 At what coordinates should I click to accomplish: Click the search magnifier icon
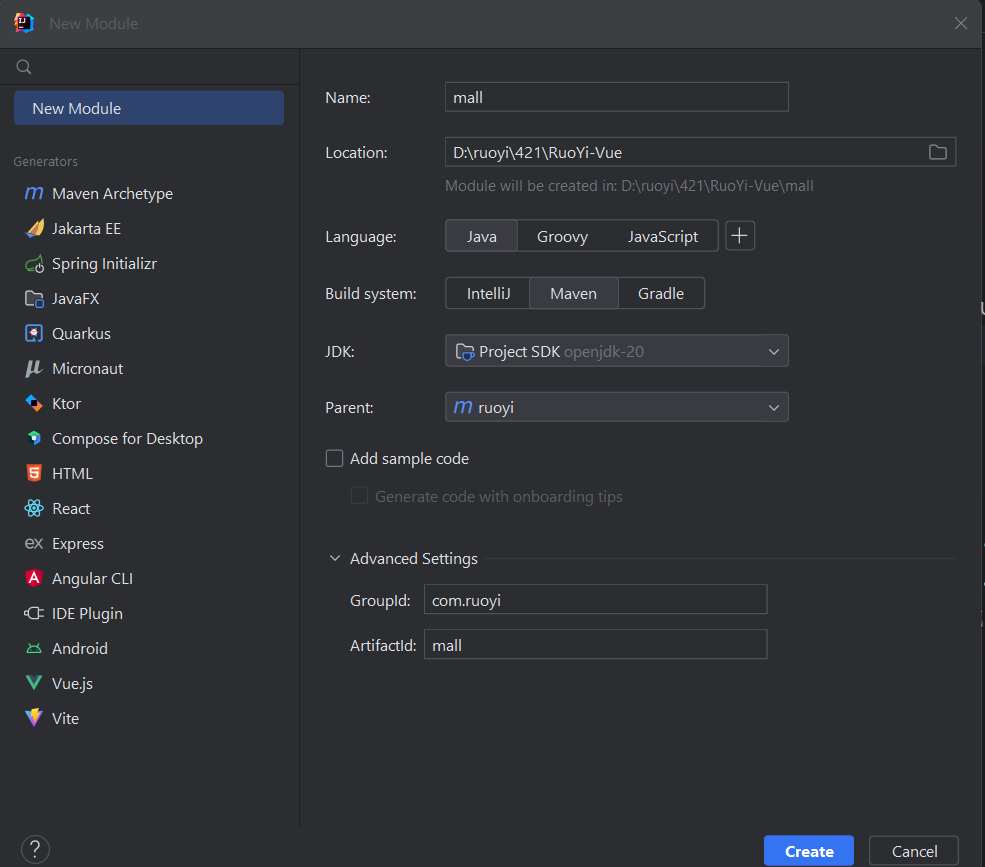(x=24, y=67)
